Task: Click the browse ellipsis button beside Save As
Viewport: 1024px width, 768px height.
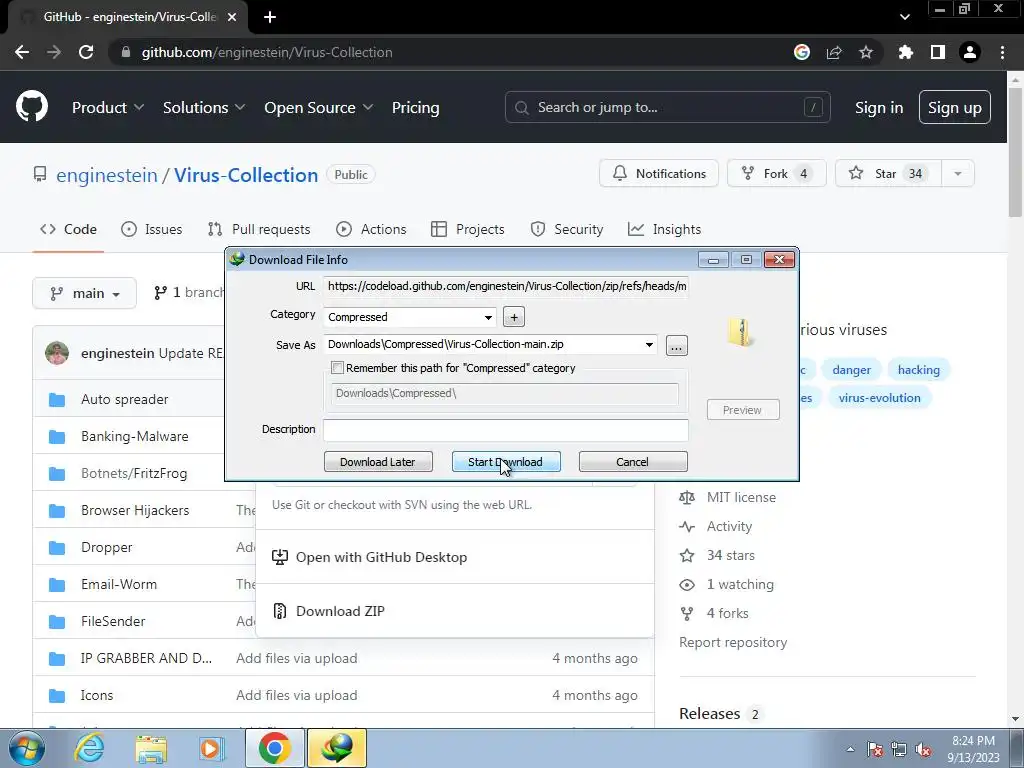Action: (677, 345)
